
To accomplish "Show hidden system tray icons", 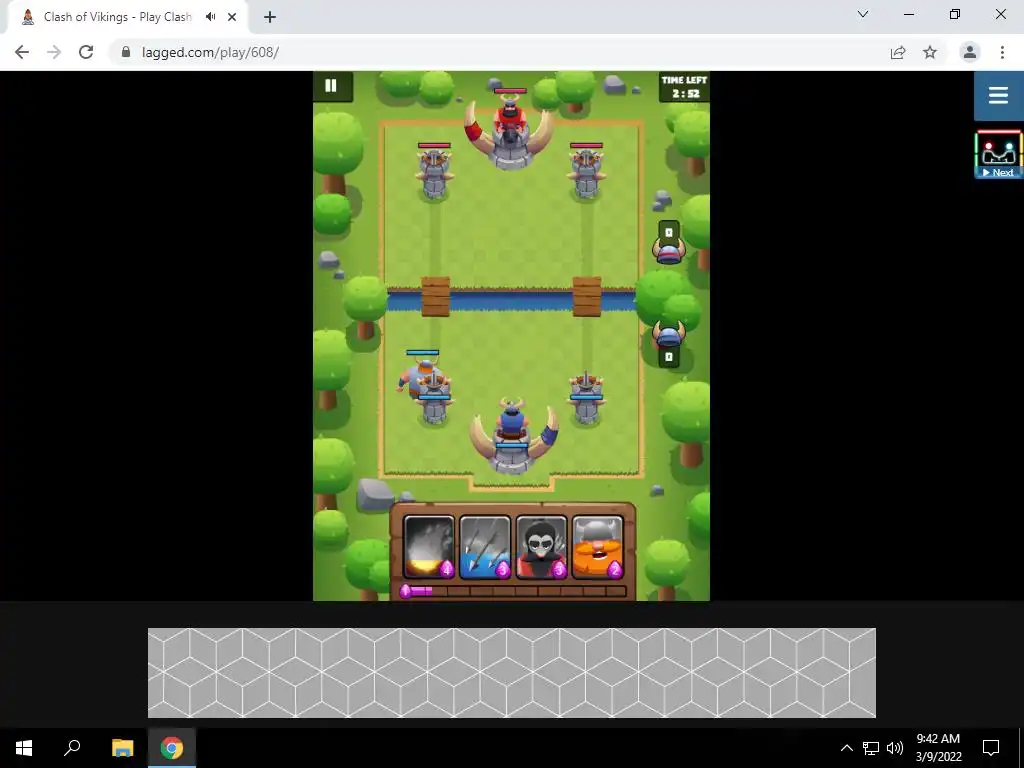I will pyautogui.click(x=846, y=748).
